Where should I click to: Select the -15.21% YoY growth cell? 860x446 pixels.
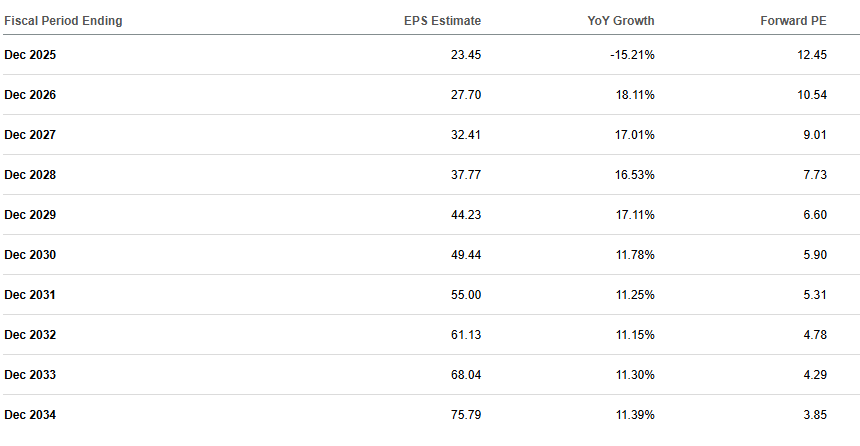coord(632,55)
